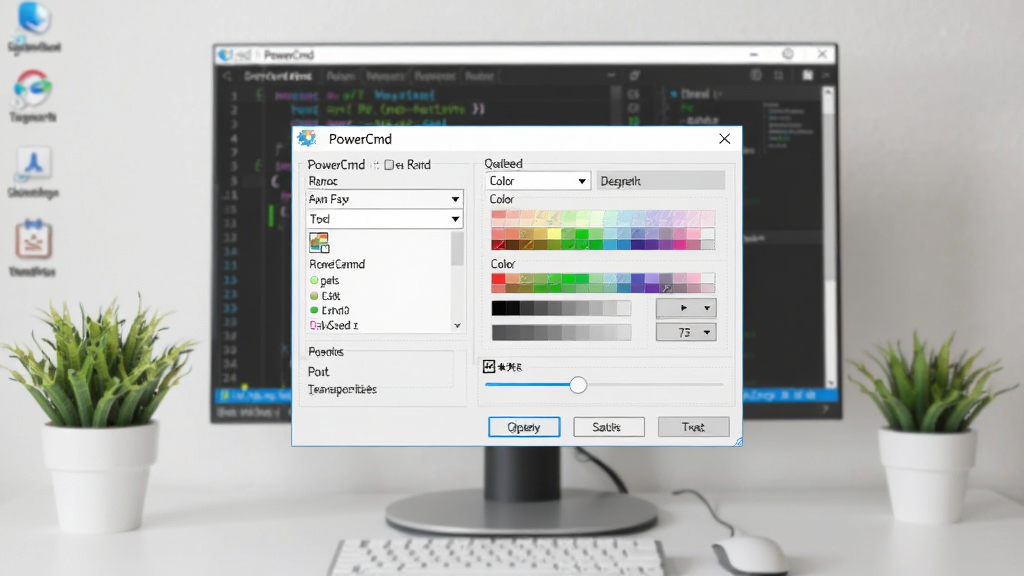Image resolution: width=1024 pixels, height=576 pixels.
Task: Select the QalvSeed list entry
Action: pyautogui.click(x=334, y=325)
